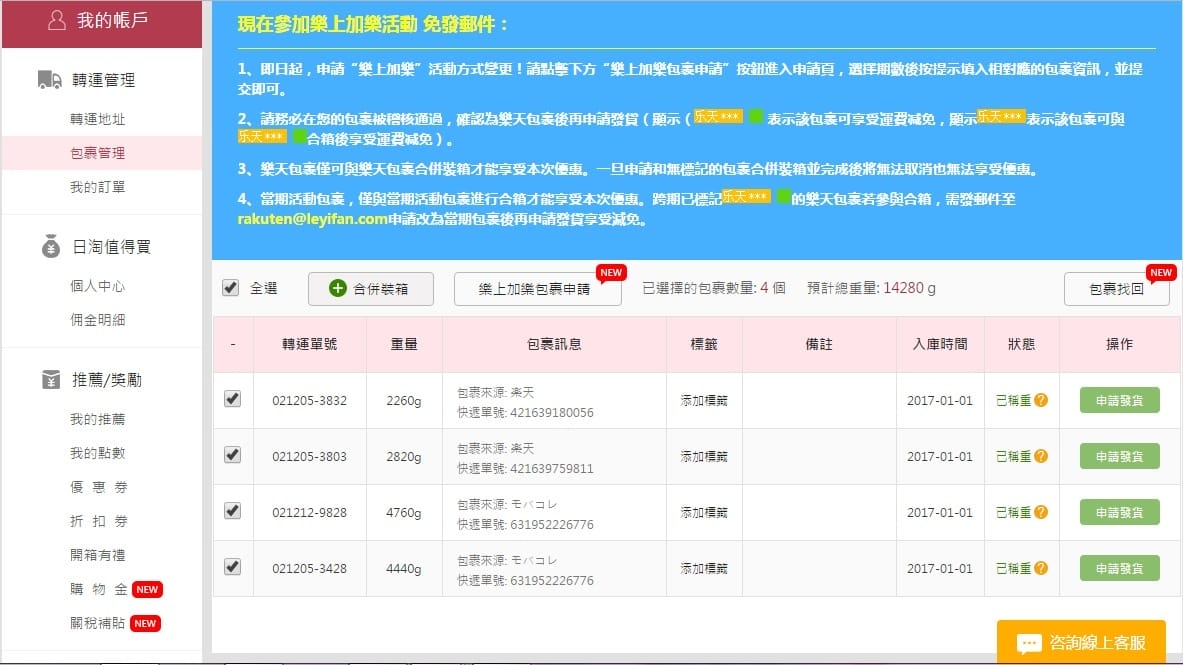The height and width of the screenshot is (665, 1183).
Task: Click the status help icon for package 021205-3803
Action: tap(1041, 457)
